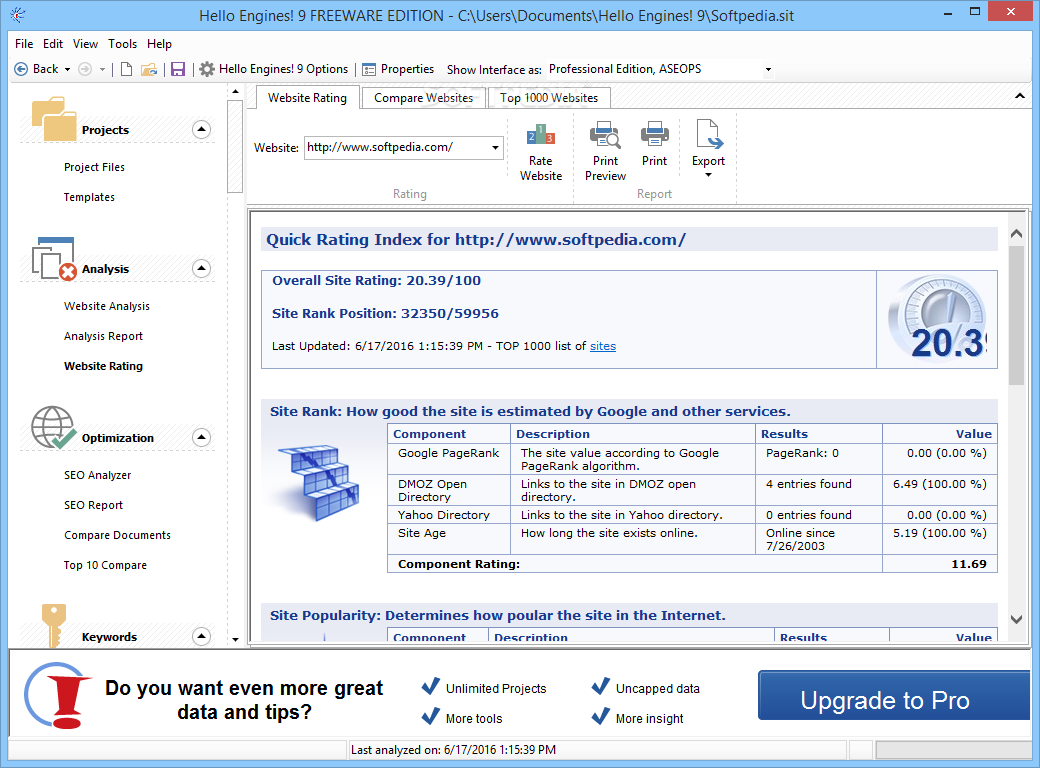Open project folder icon in toolbar

(x=149, y=69)
